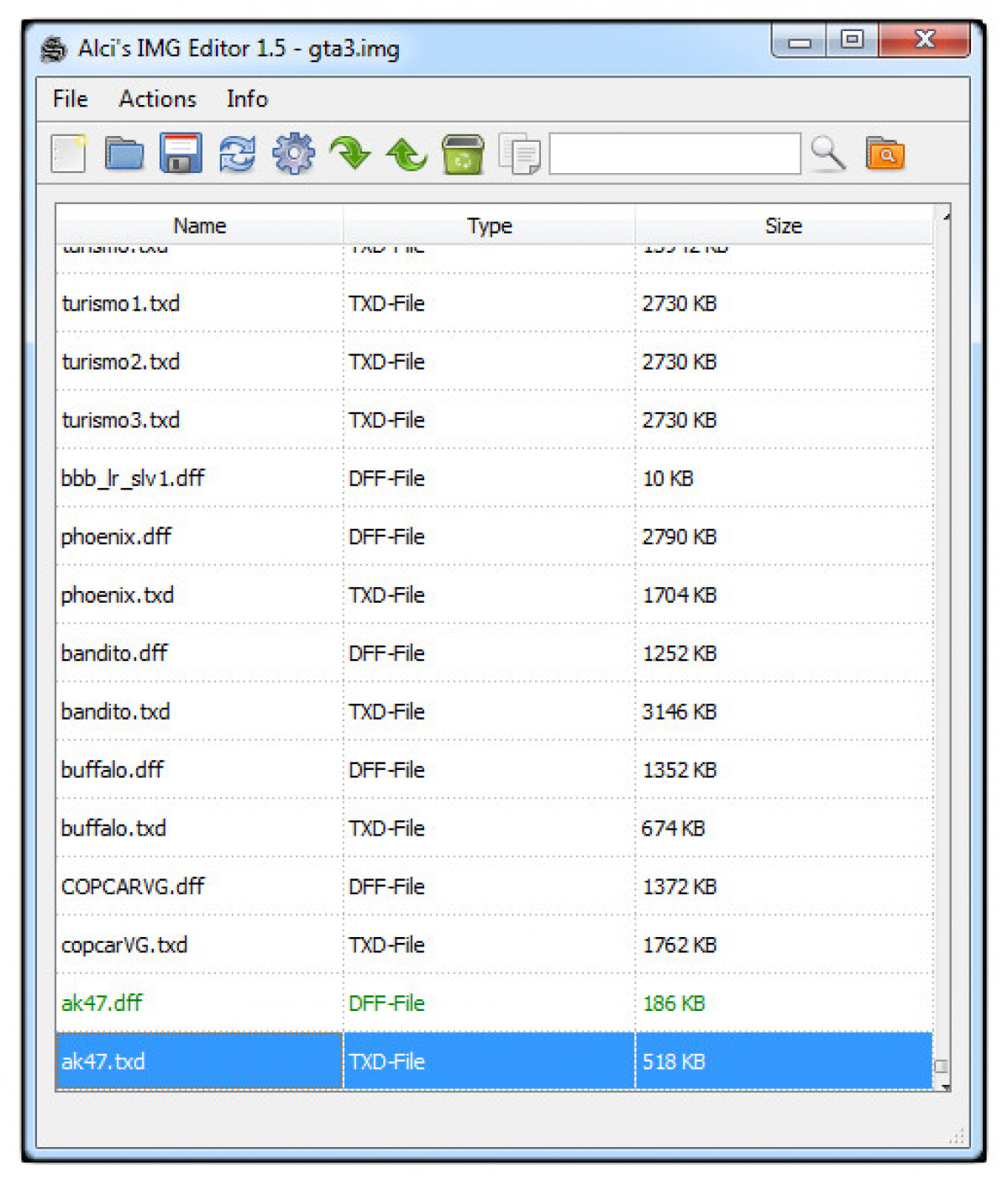
Task: Select COPCARVG.dff file
Action: [494, 887]
